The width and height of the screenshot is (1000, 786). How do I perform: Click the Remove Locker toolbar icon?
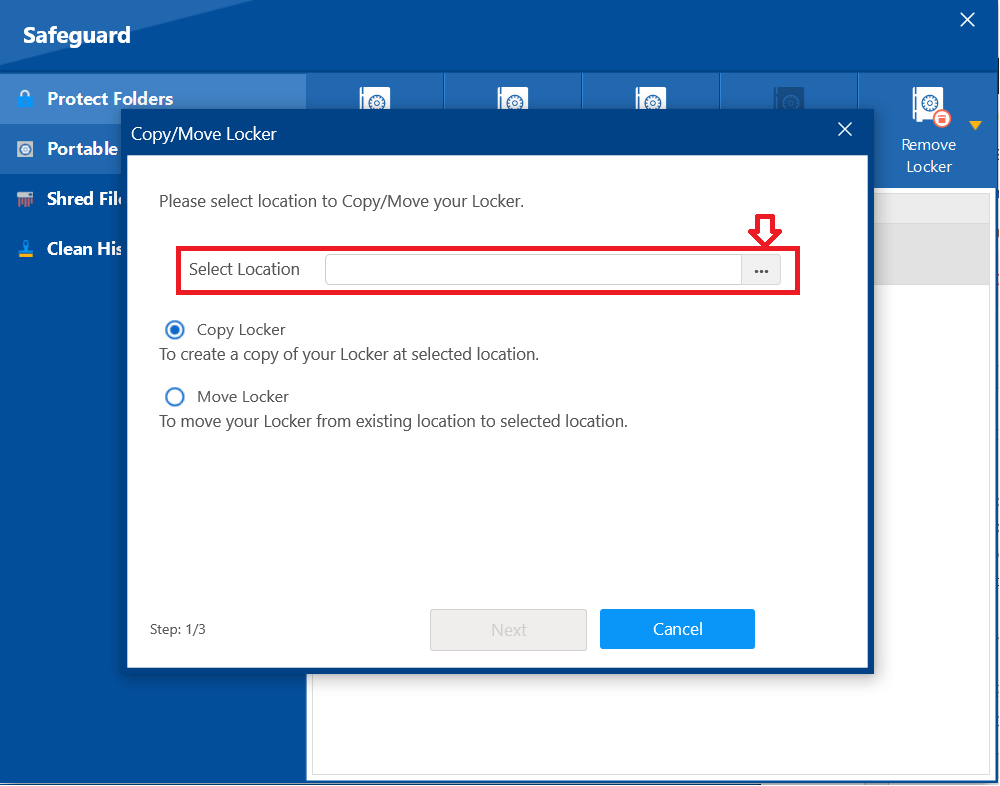tap(930, 106)
